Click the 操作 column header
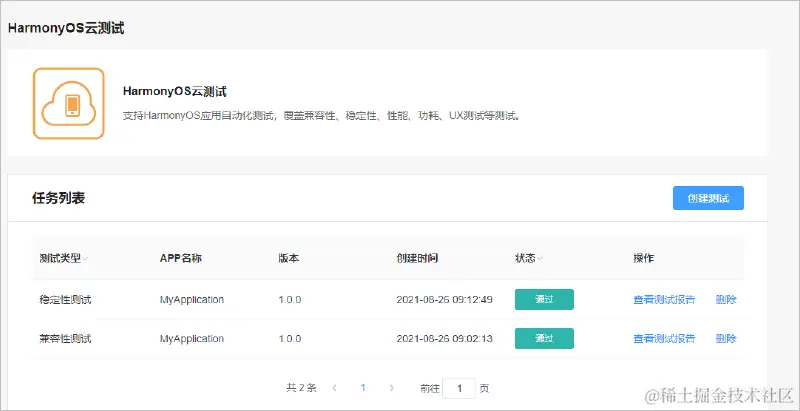 643,258
